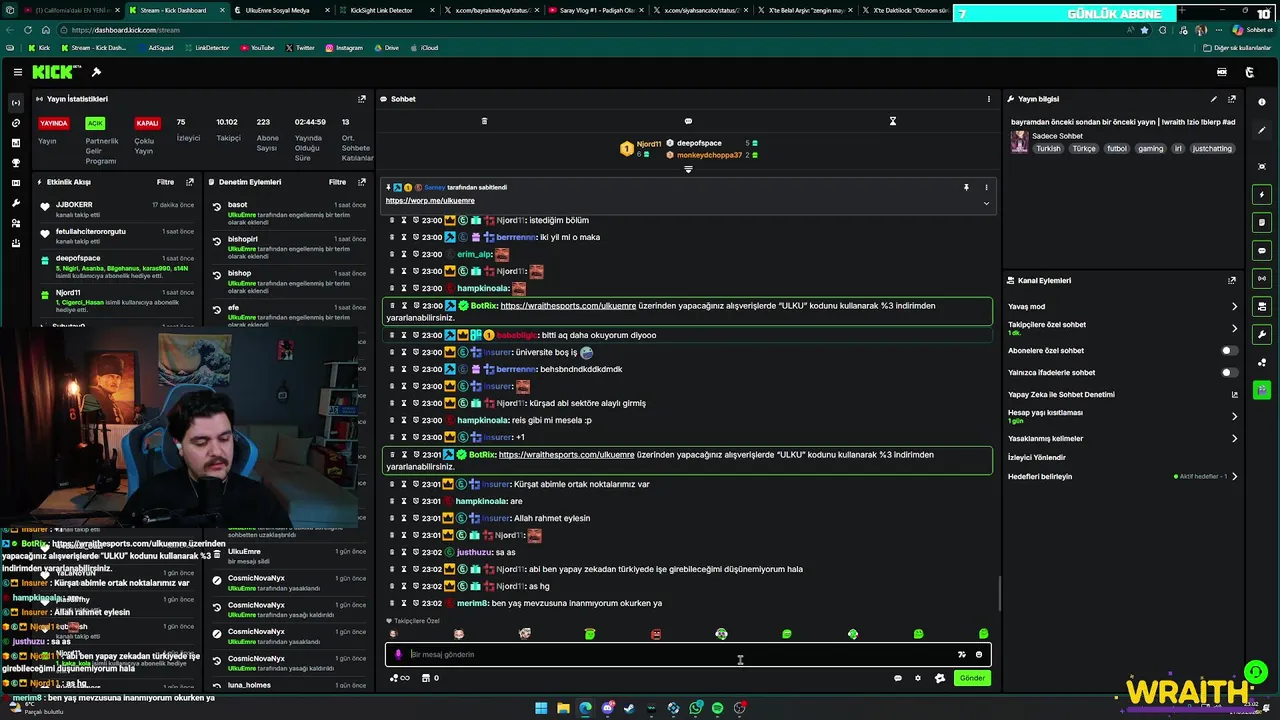
Task: Unpin the pinned chat message
Action: click(x=966, y=187)
